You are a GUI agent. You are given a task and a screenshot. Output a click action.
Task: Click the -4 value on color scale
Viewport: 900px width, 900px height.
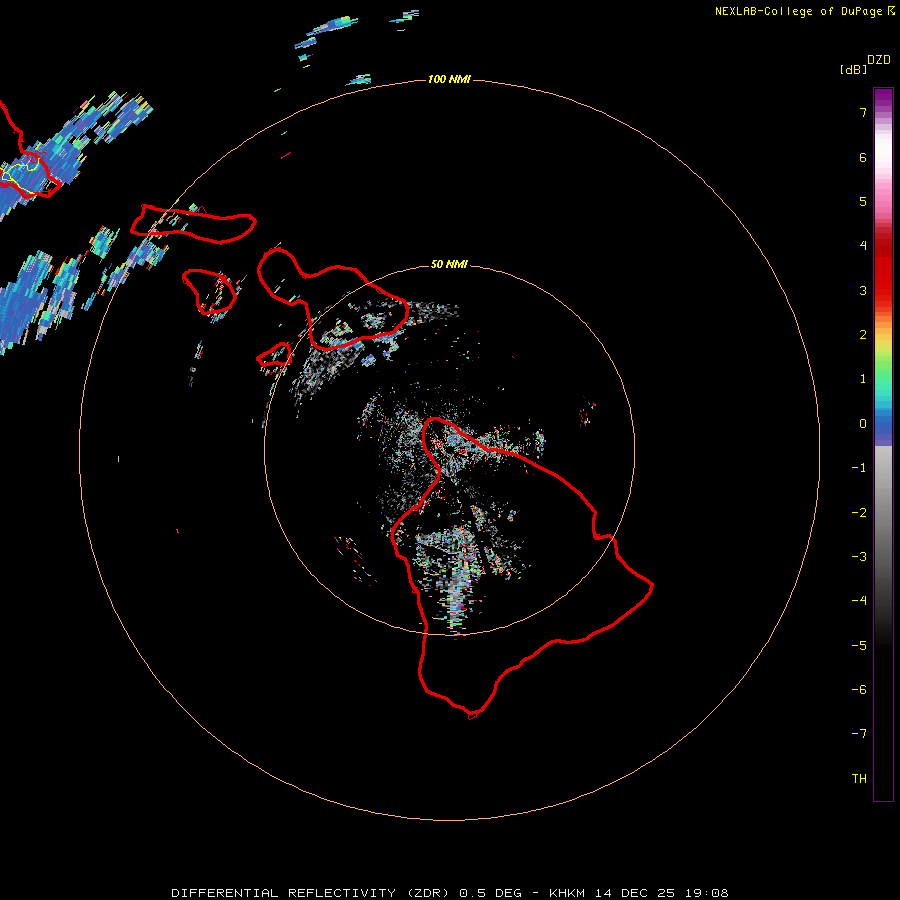(859, 601)
